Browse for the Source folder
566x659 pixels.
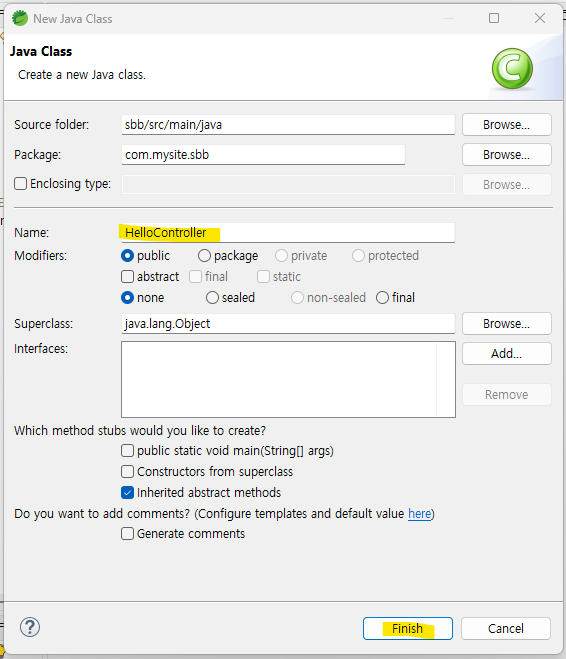pyautogui.click(x=507, y=125)
